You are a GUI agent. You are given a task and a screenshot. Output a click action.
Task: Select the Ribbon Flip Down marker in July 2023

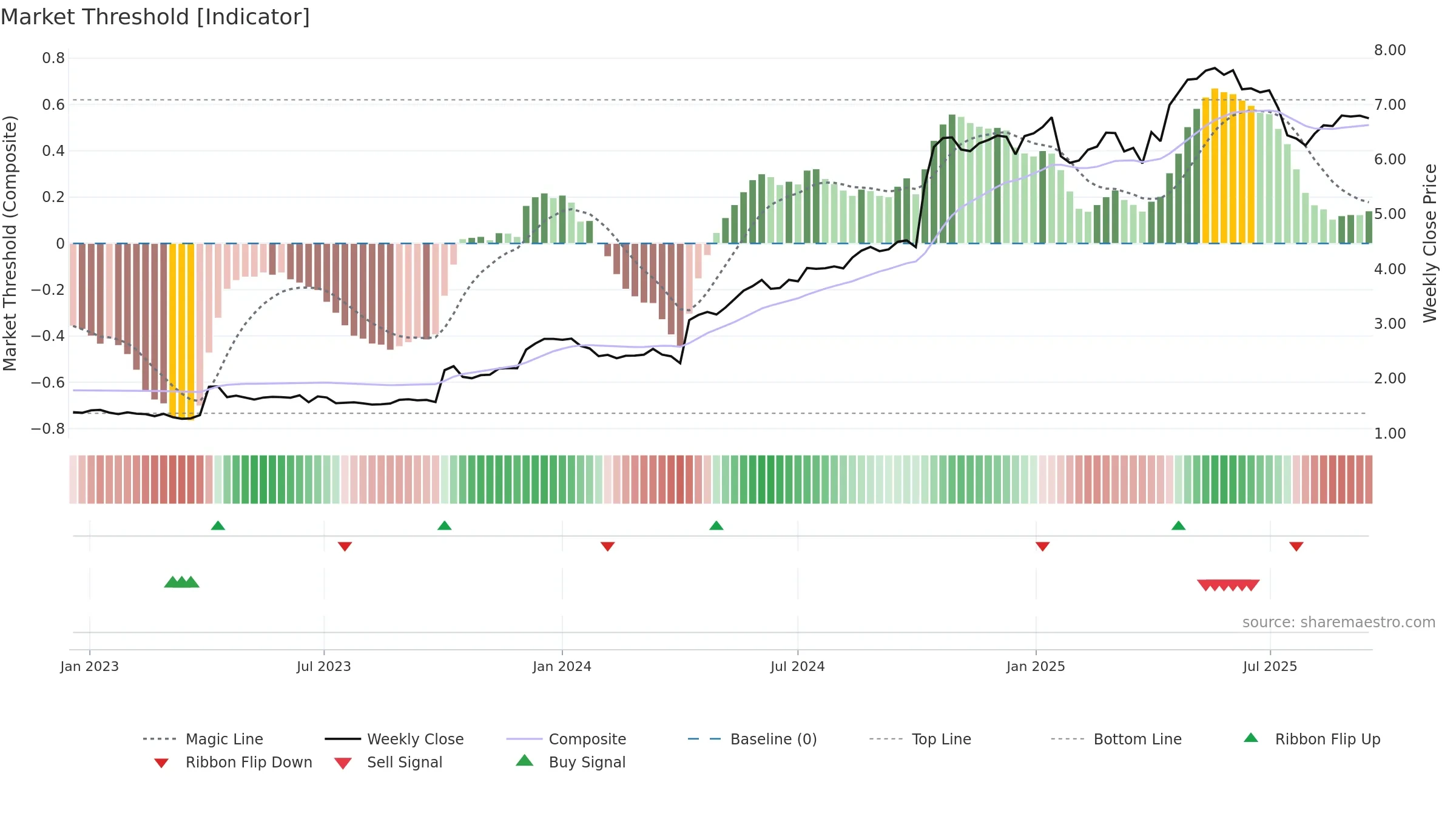[x=345, y=547]
